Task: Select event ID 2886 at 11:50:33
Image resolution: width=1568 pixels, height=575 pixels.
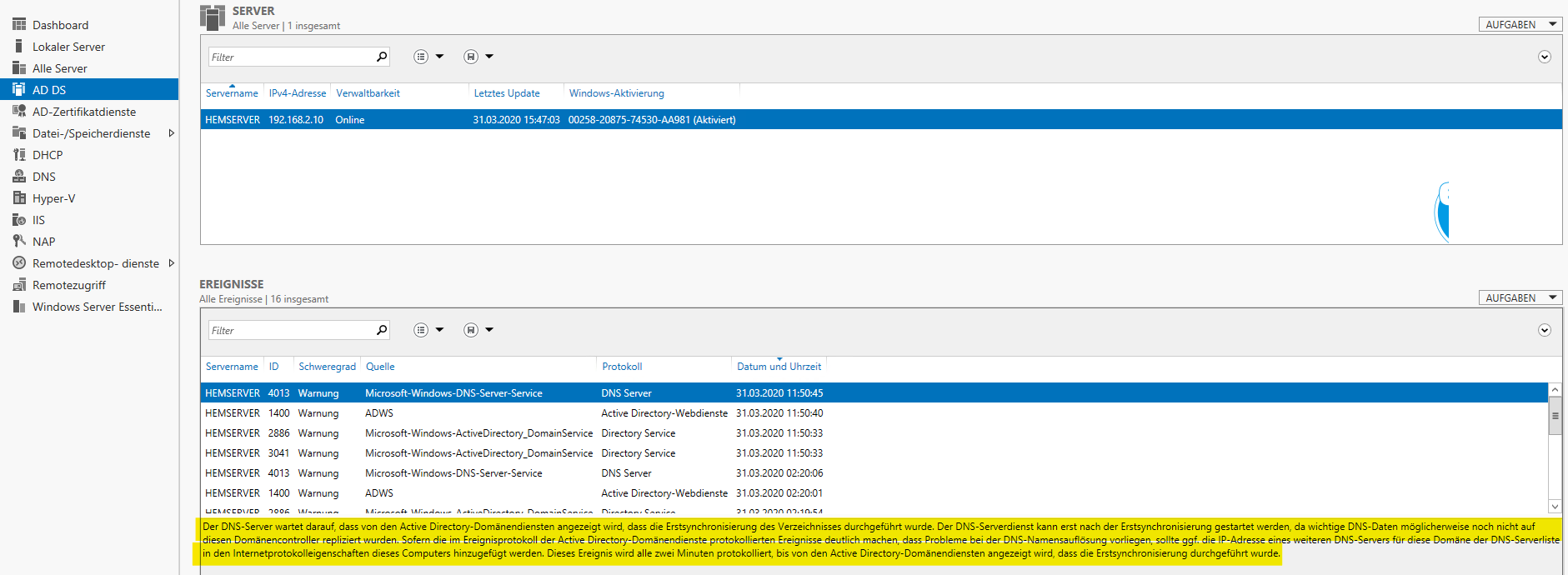Action: (x=874, y=433)
